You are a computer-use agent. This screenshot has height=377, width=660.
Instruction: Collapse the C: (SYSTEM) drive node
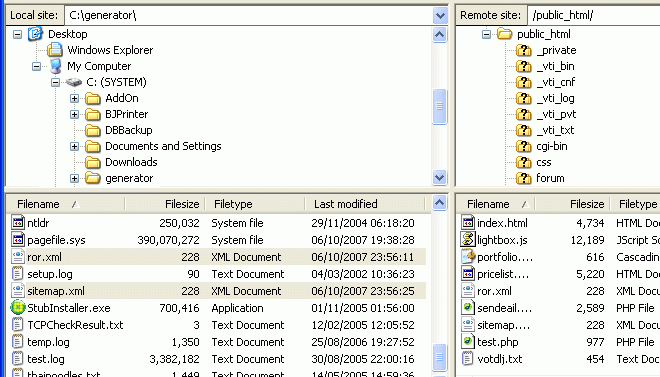(x=56, y=82)
